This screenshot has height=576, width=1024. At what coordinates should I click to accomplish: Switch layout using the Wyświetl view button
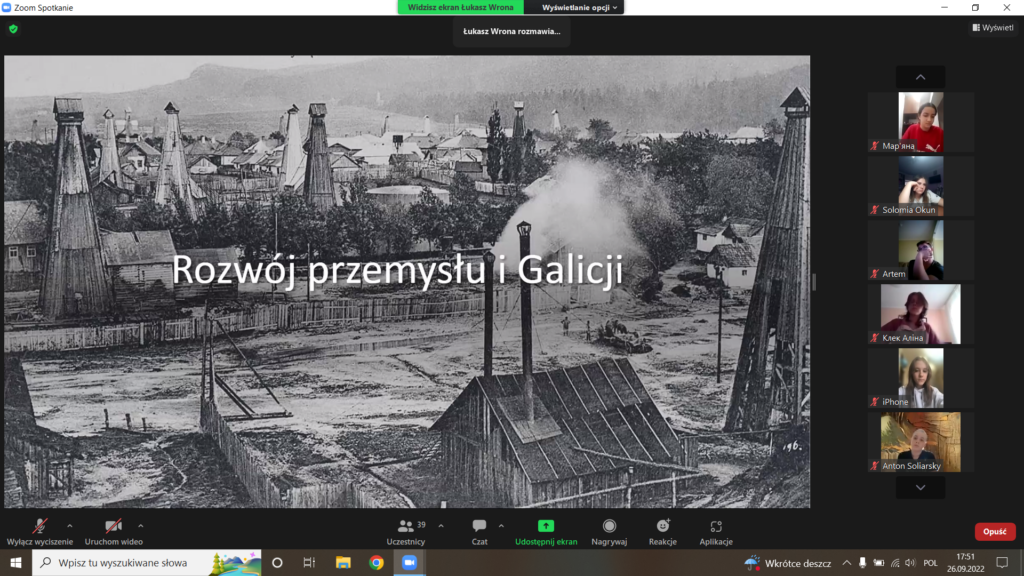point(992,28)
